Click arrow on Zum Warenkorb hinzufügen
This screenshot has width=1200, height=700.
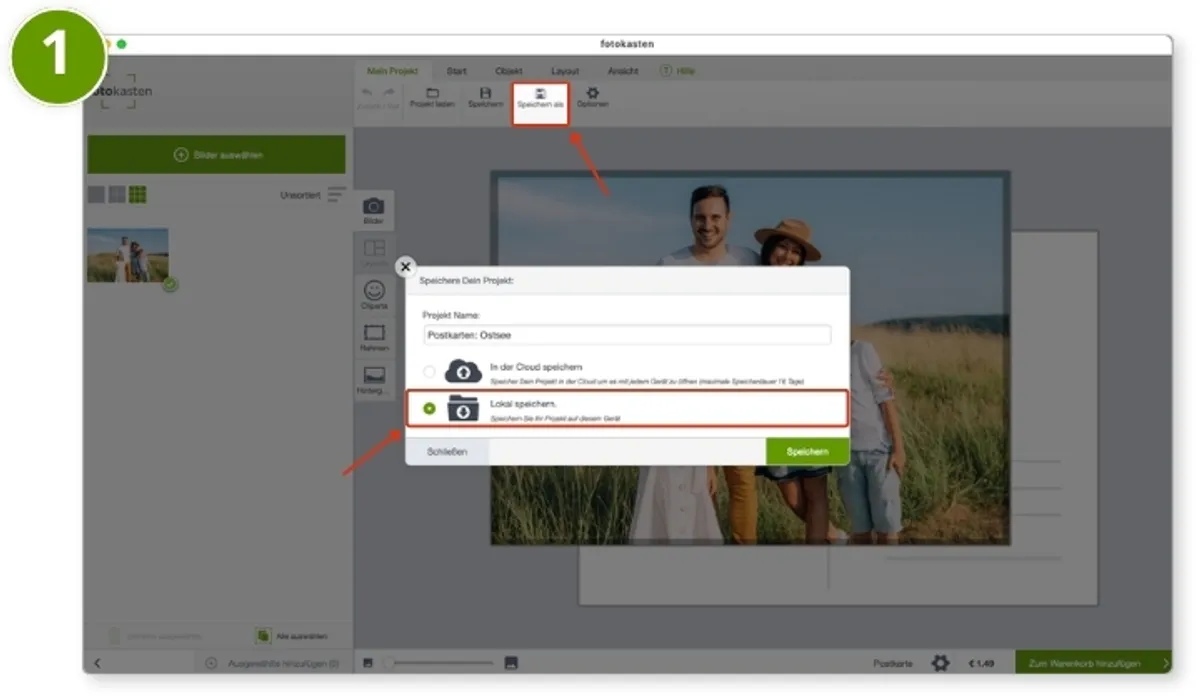pyautogui.click(x=1165, y=663)
